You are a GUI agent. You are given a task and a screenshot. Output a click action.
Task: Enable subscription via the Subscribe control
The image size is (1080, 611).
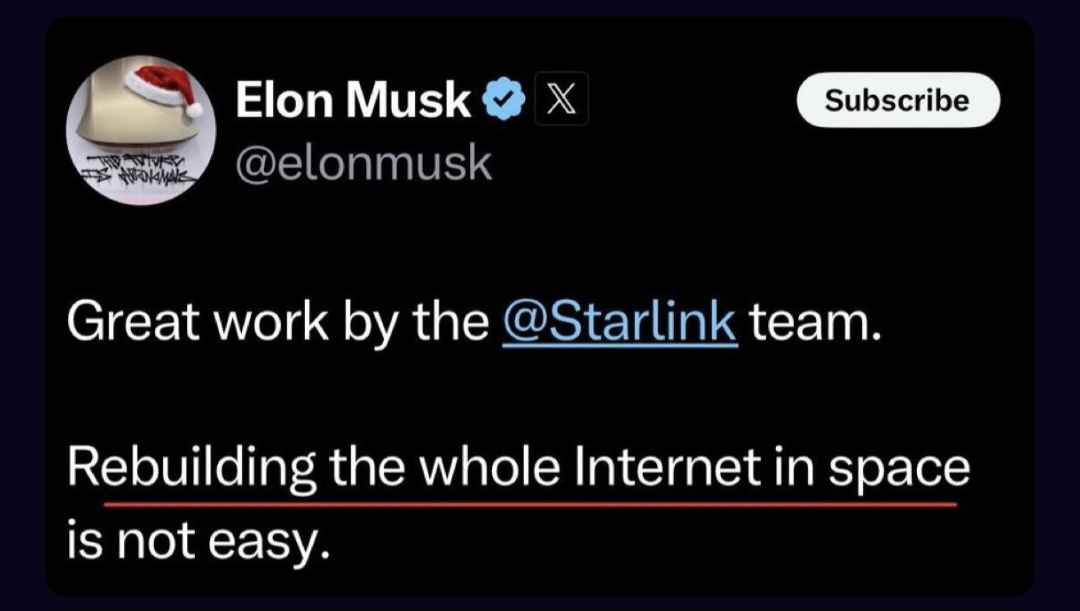[897, 99]
